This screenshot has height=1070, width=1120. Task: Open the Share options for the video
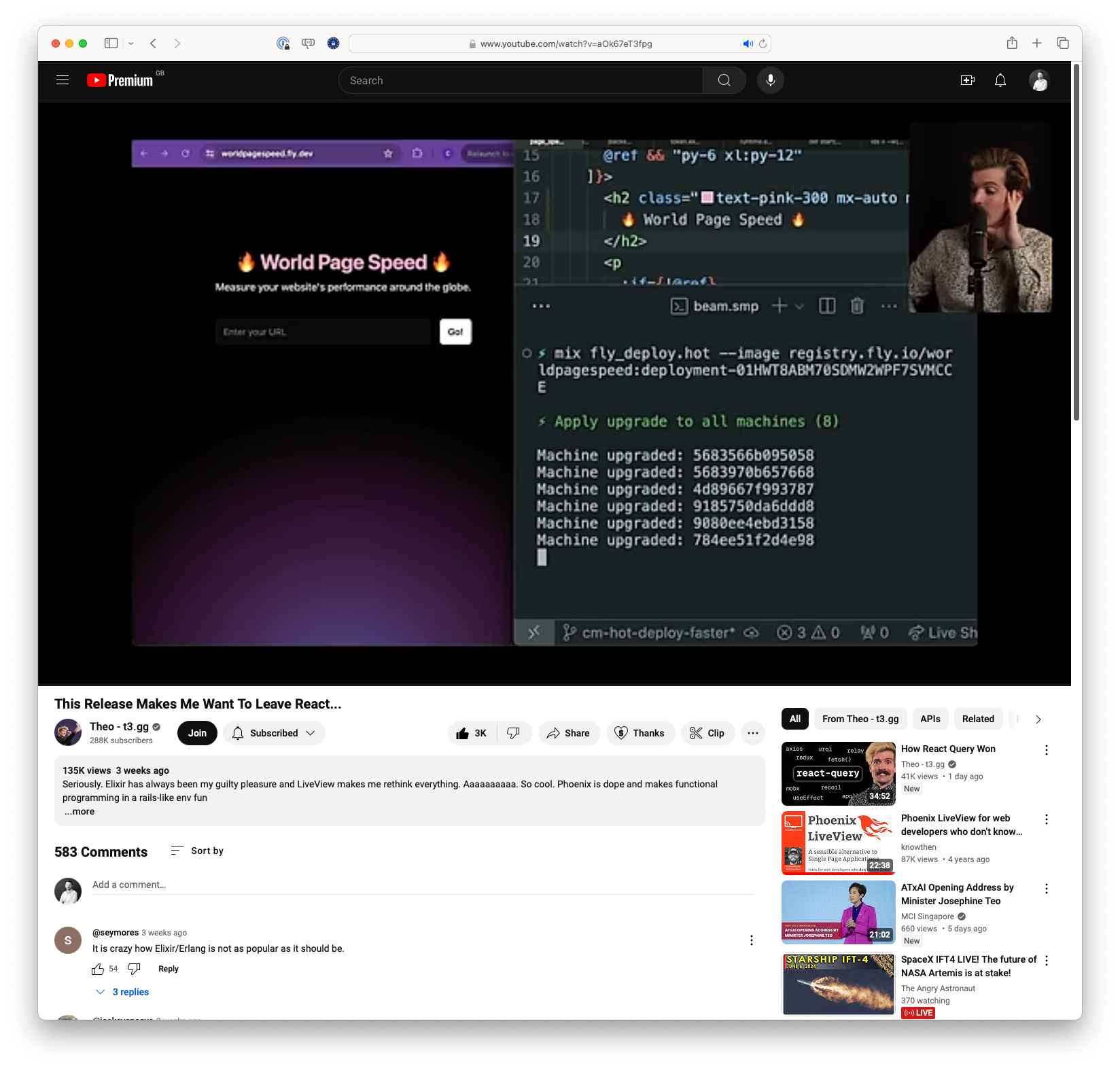[569, 733]
